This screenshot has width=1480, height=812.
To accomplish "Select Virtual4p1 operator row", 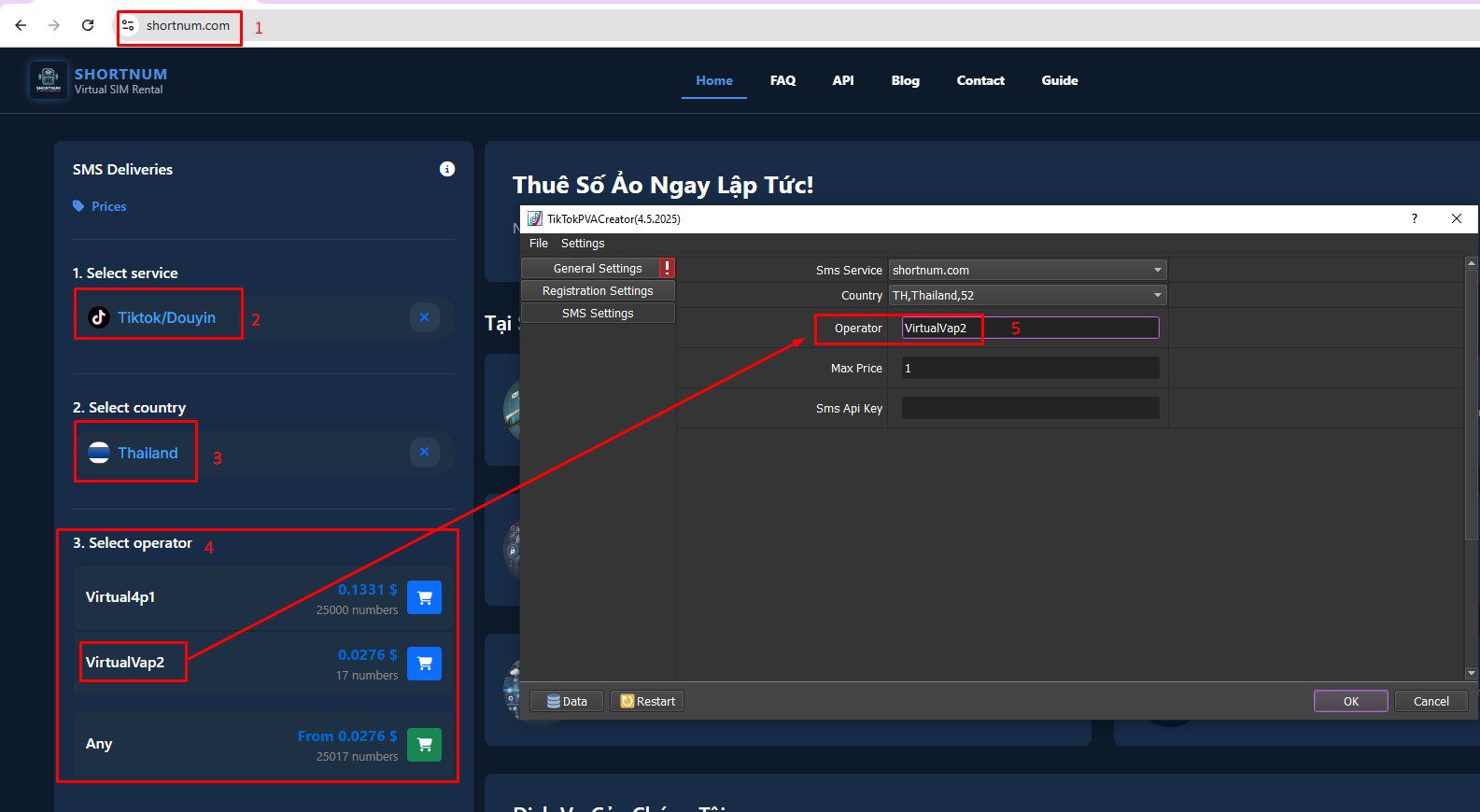I will pos(263,597).
